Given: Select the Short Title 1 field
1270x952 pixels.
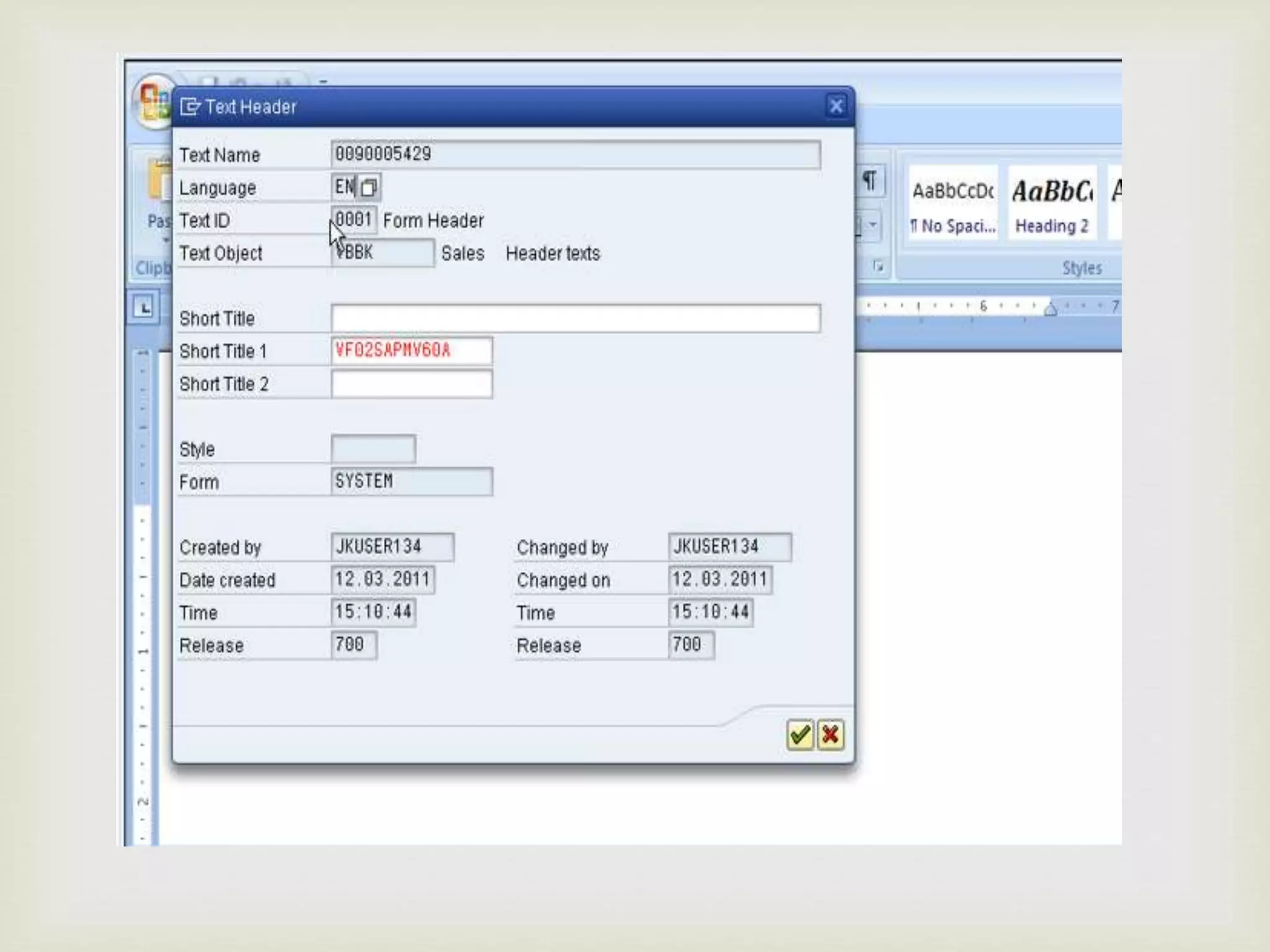Looking at the screenshot, I should click(x=411, y=351).
